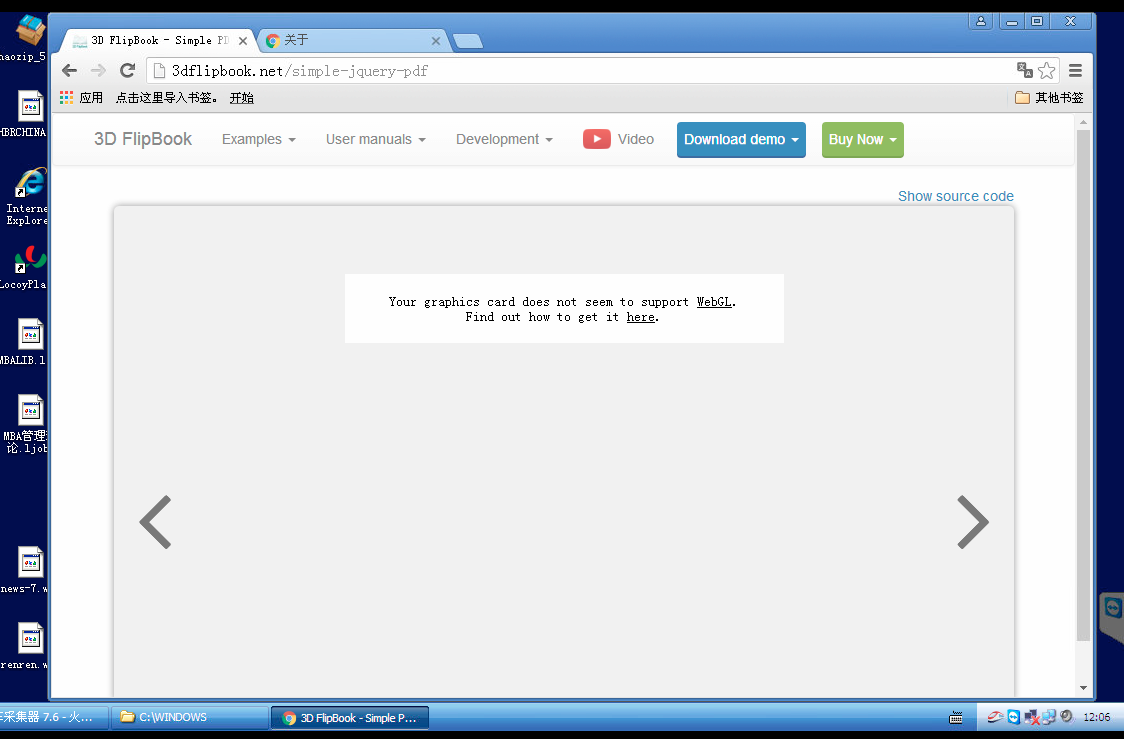Switch to the 3D FlipBook browser tab

[x=158, y=40]
